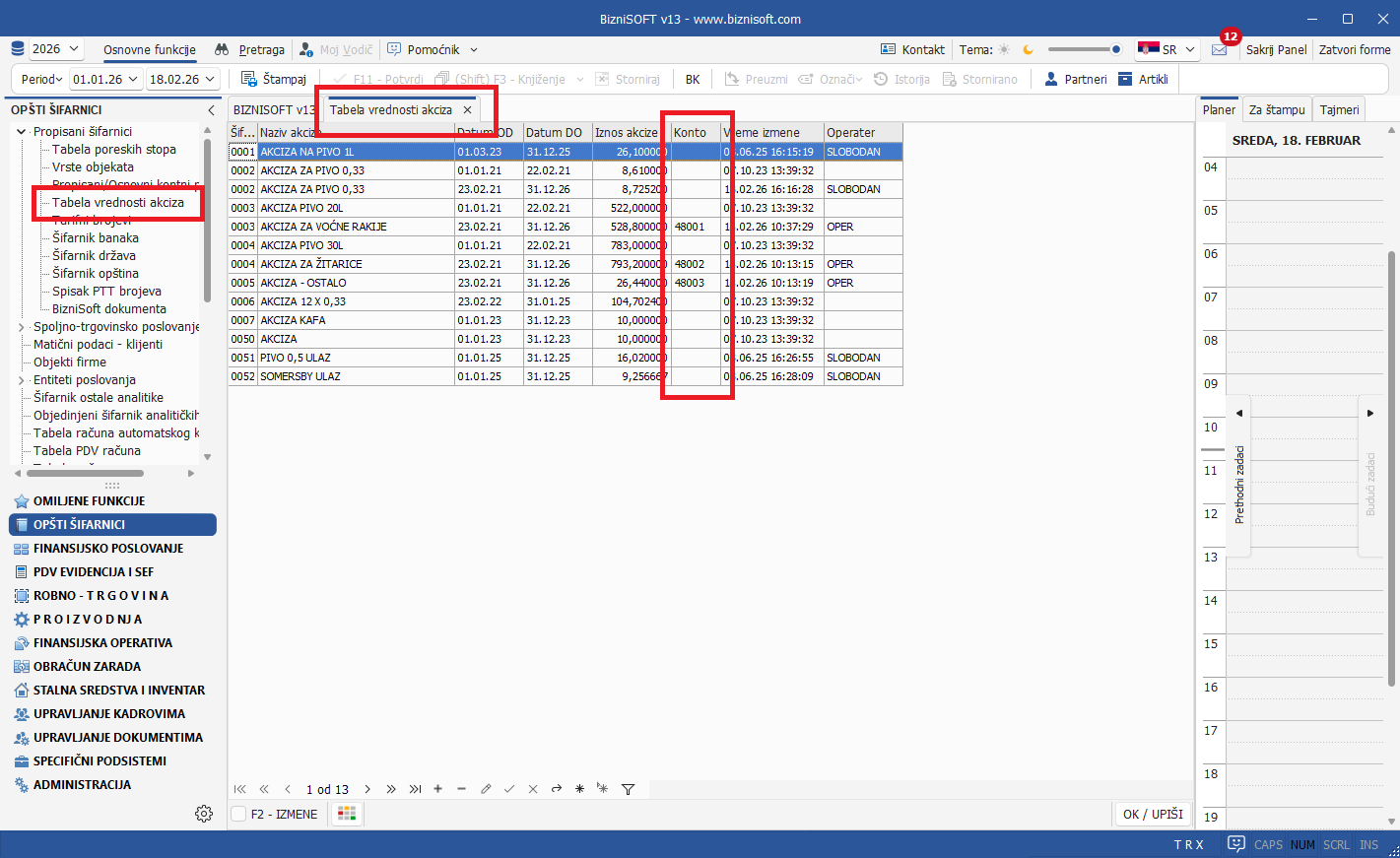The width and height of the screenshot is (1400, 858).
Task: Switch to the Za štampu tab
Action: [1276, 109]
